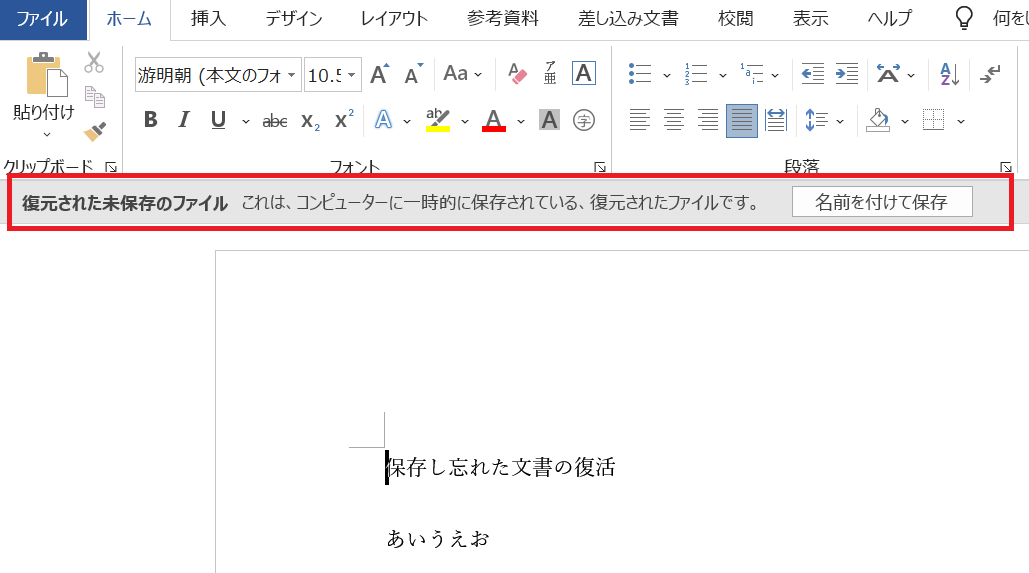Center align the text
The height and width of the screenshot is (573, 1029).
pos(674,120)
